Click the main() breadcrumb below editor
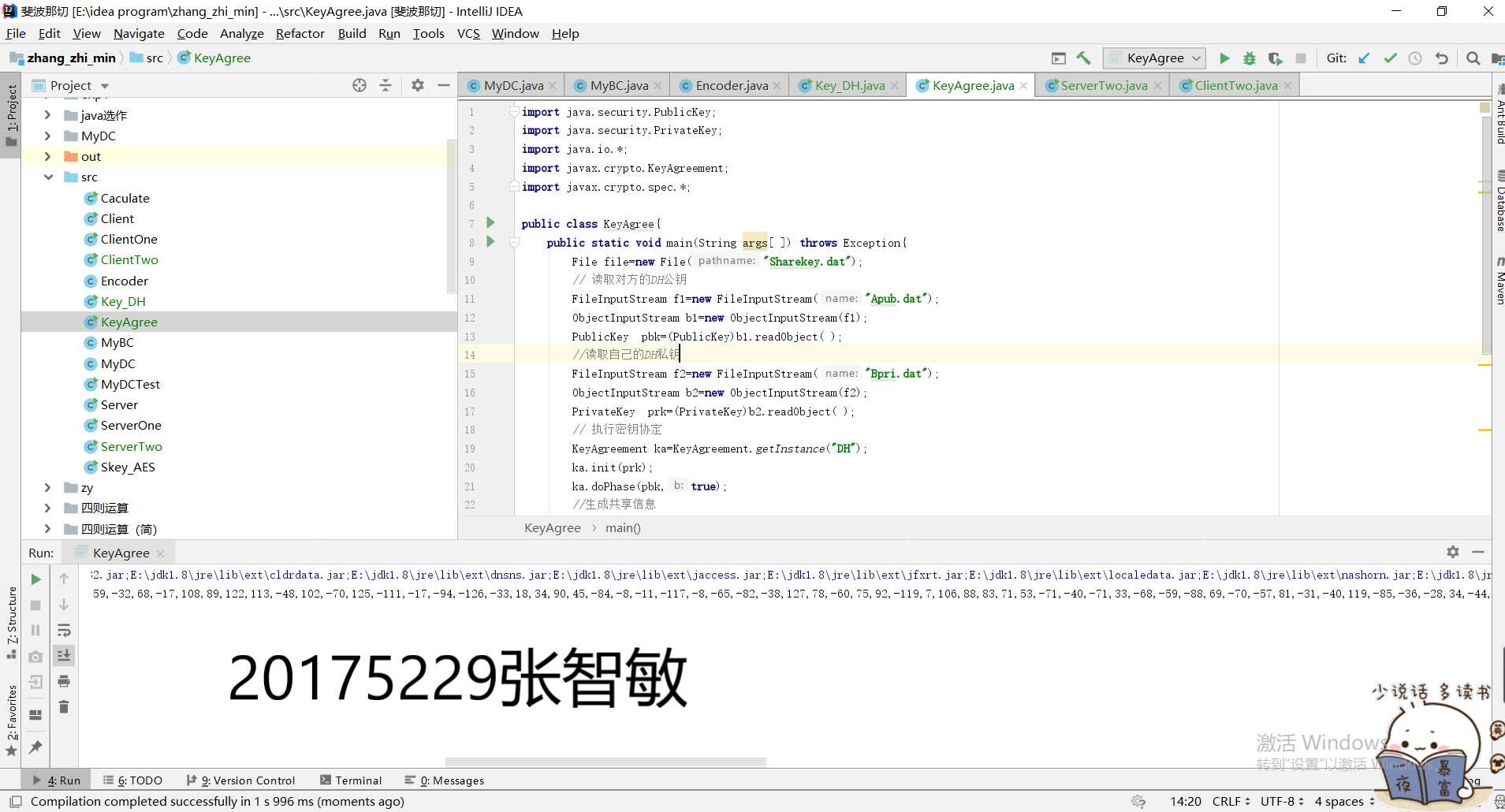This screenshot has height=812, width=1505. click(623, 527)
